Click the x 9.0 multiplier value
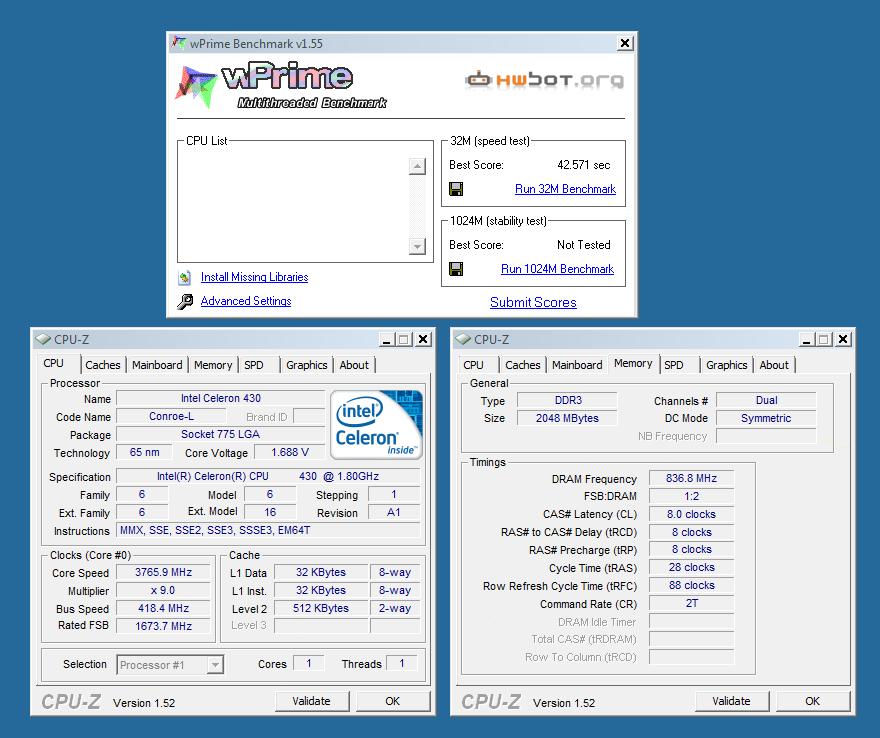This screenshot has height=738, width=880. pyautogui.click(x=163, y=590)
